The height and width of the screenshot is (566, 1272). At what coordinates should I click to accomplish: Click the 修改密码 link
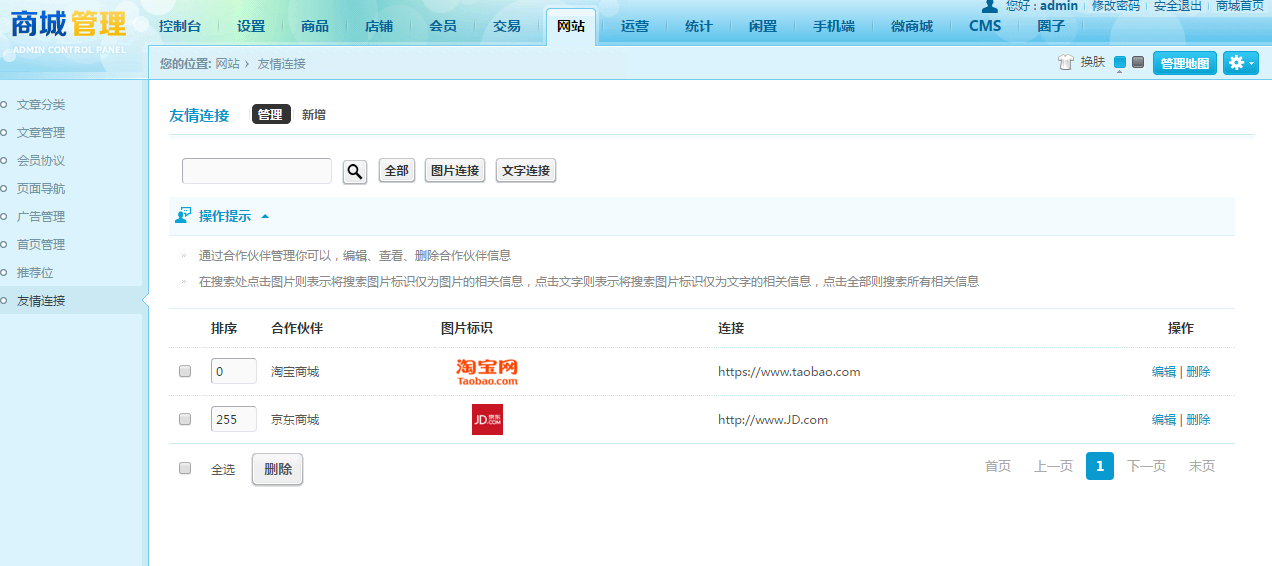pyautogui.click(x=1116, y=6)
